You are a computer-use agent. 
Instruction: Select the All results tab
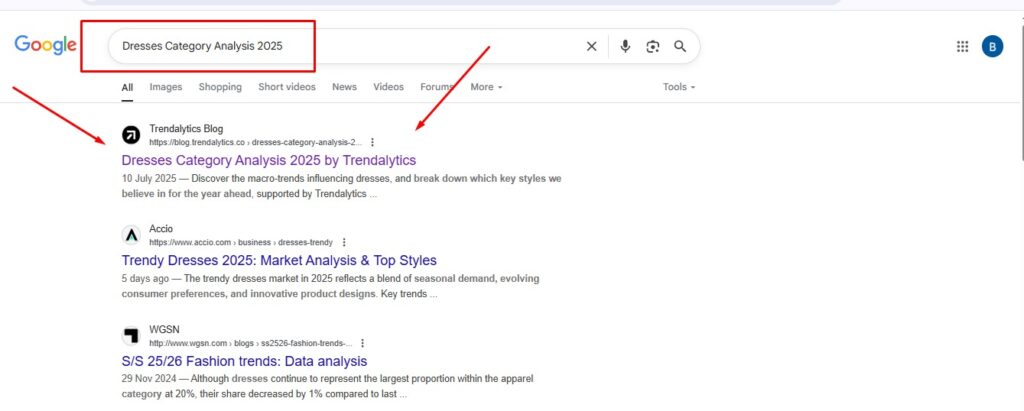(127, 87)
